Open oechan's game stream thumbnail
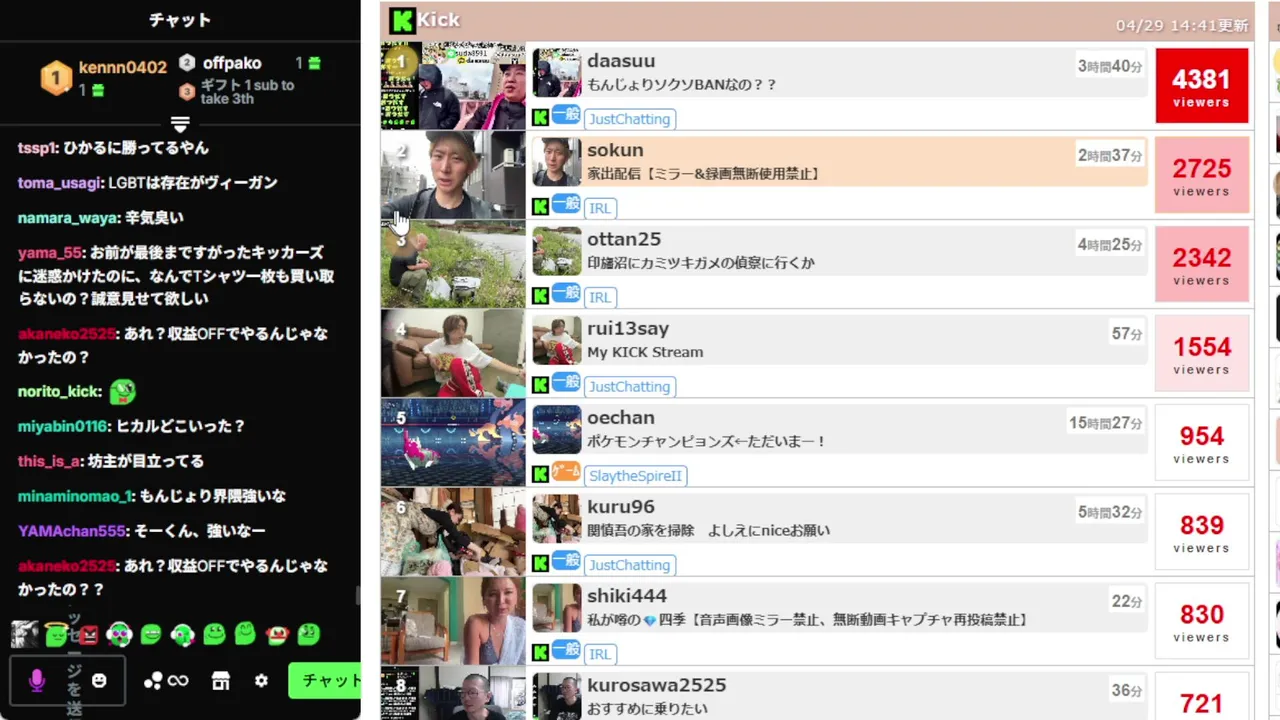 pyautogui.click(x=453, y=443)
